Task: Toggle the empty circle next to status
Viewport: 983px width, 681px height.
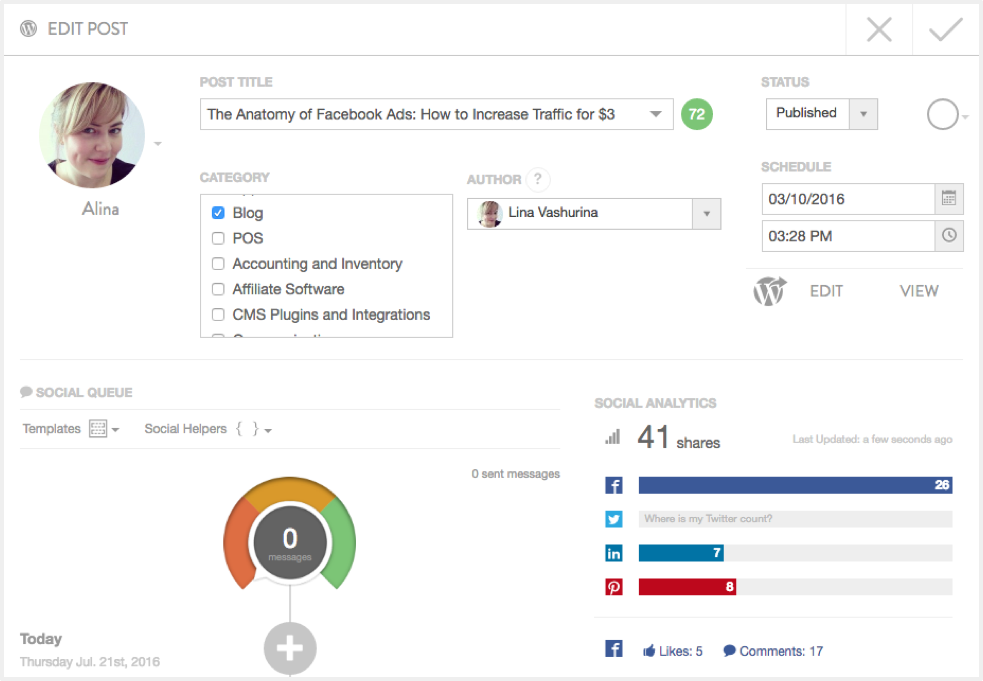Action: pyautogui.click(x=942, y=114)
